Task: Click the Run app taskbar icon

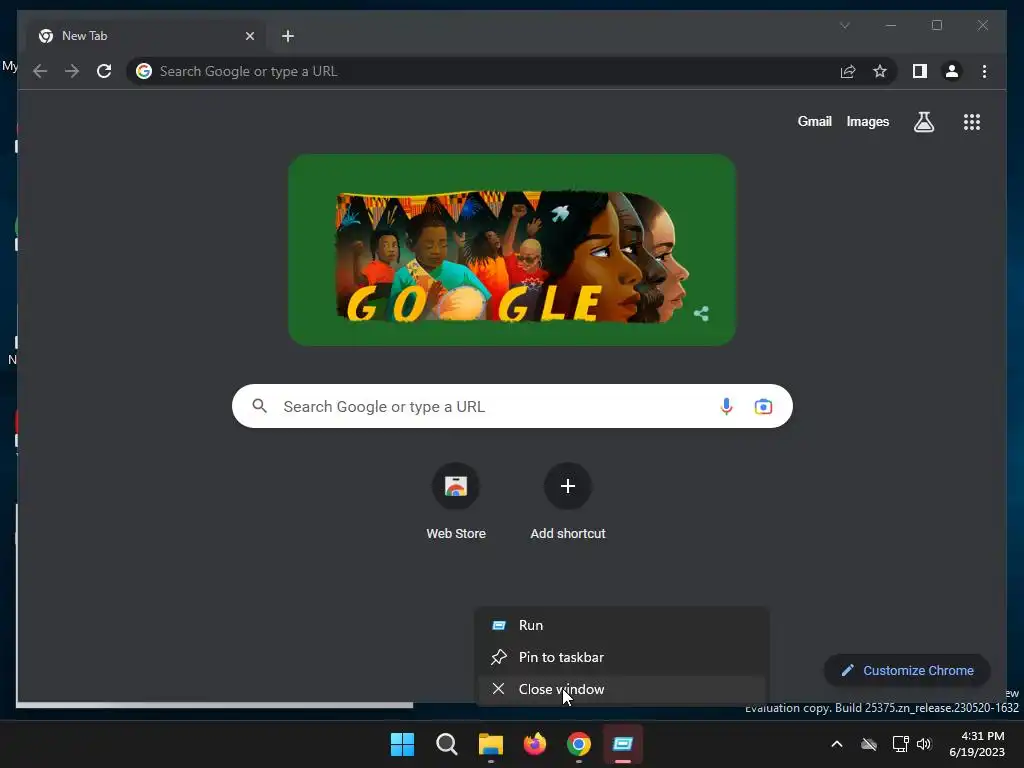Action: (x=623, y=744)
